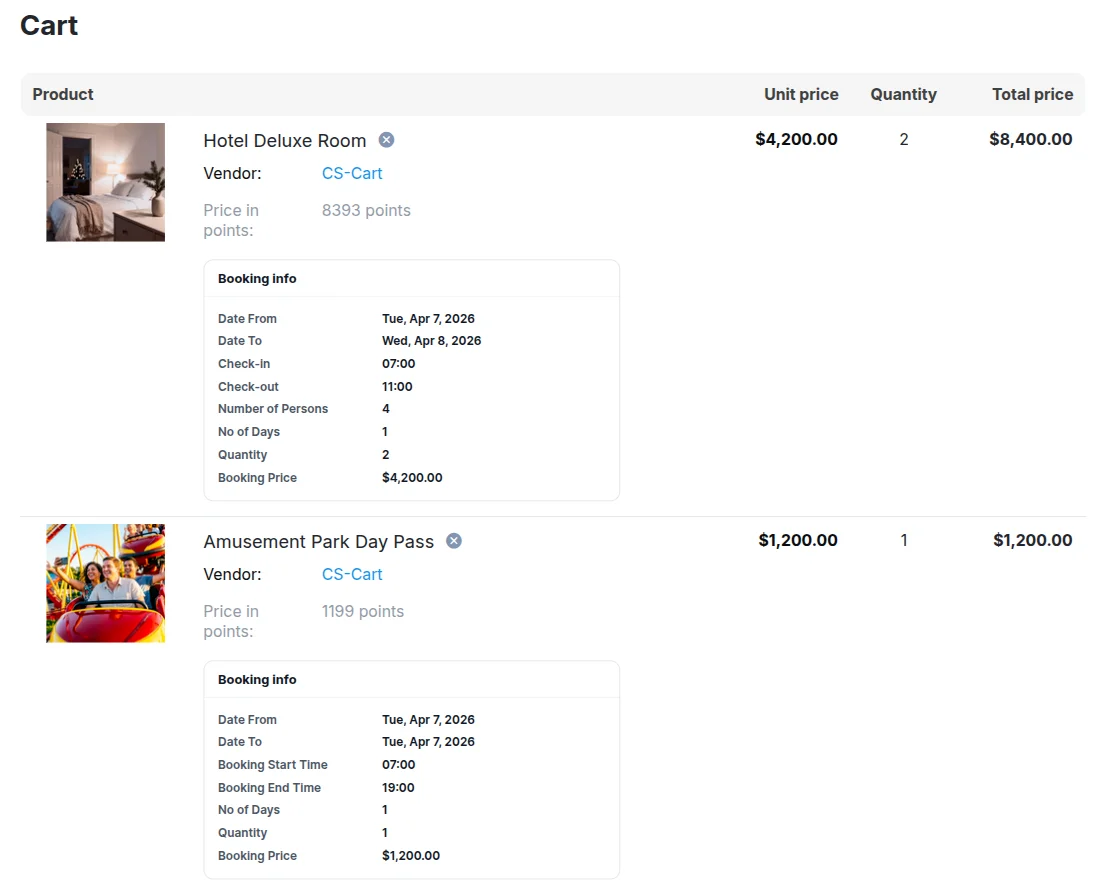Click the Total price column header
The image size is (1120, 880).
click(1033, 94)
